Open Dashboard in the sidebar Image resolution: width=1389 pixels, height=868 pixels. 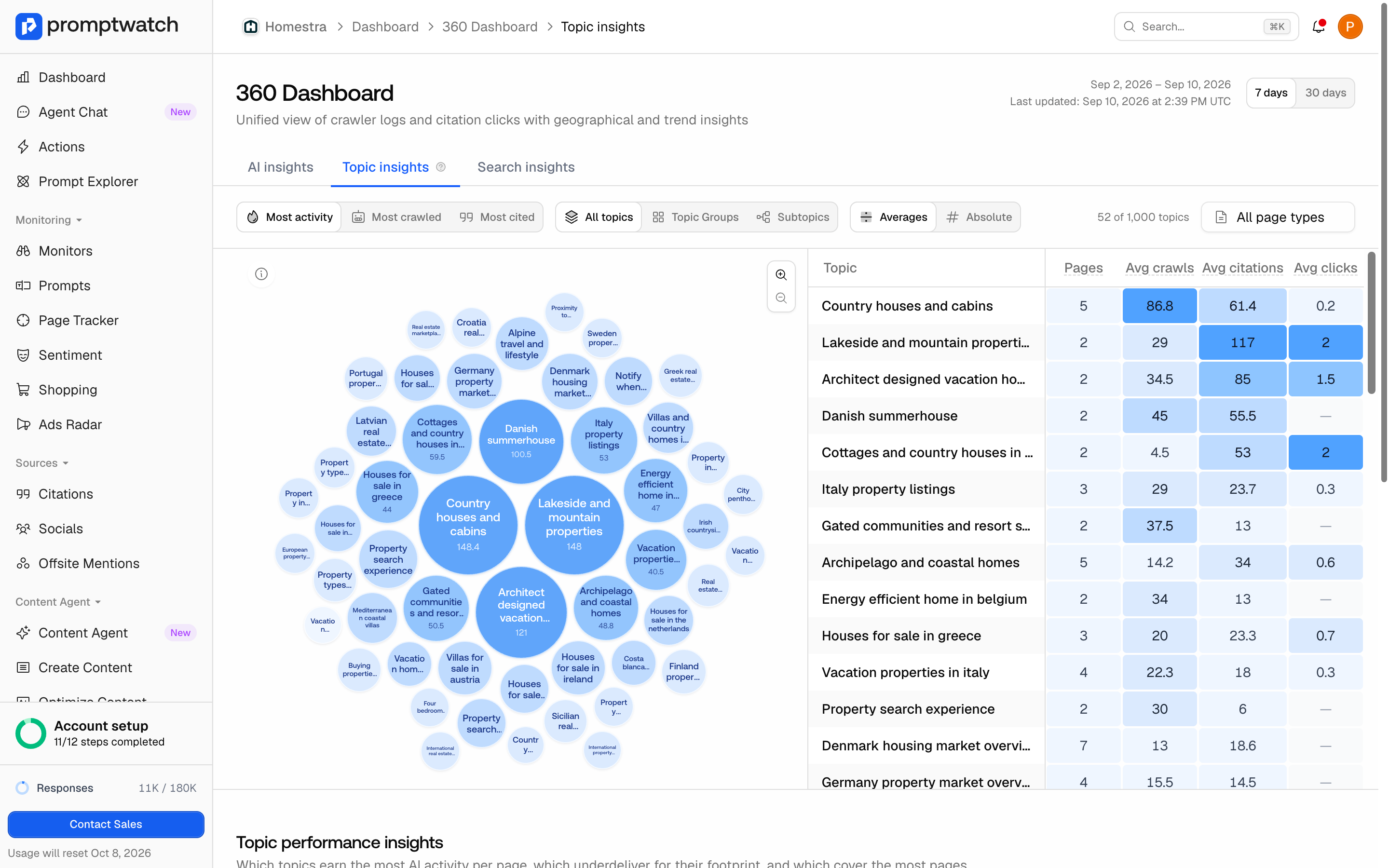(x=106, y=77)
